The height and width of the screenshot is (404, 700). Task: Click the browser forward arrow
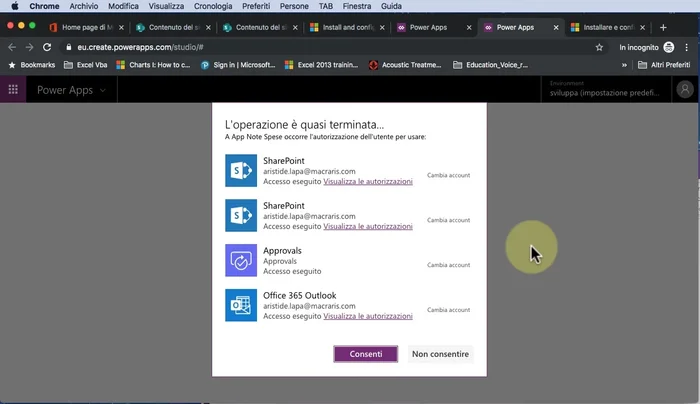(29, 47)
